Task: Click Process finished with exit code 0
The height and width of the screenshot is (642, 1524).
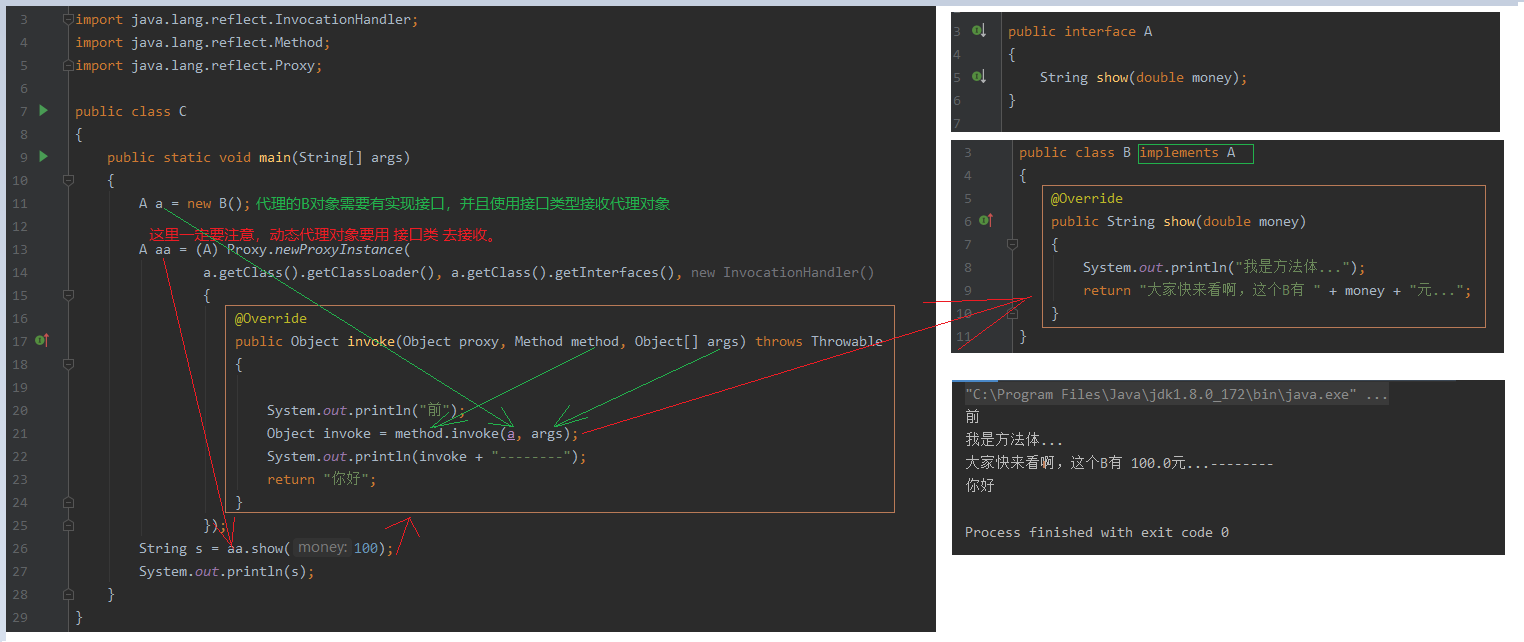Action: click(x=1097, y=532)
